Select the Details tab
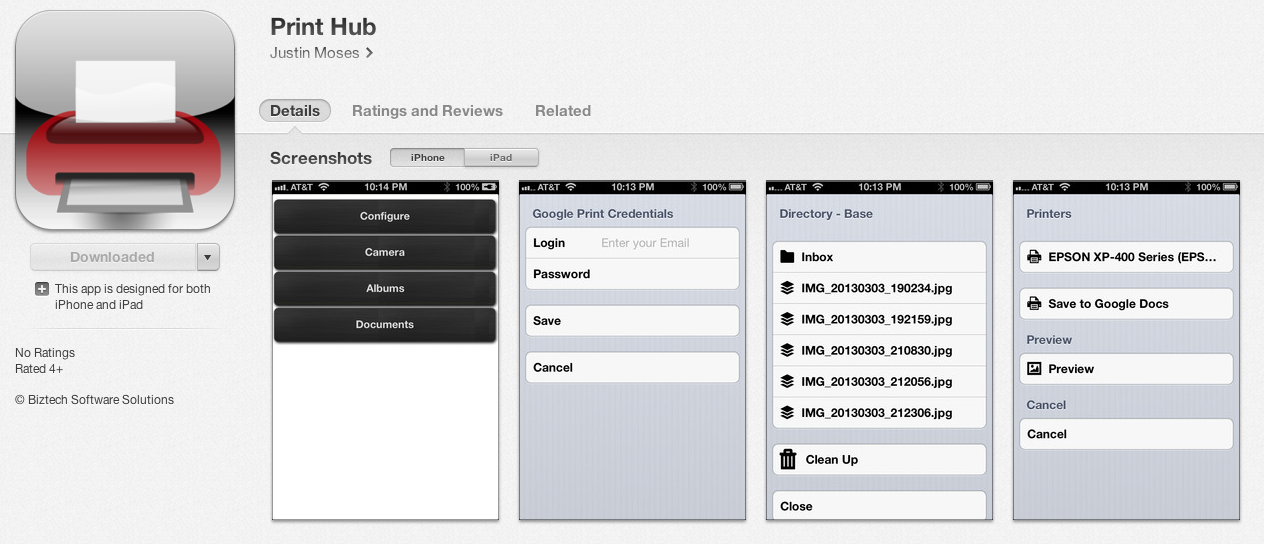Viewport: 1264px width, 544px height. [x=295, y=111]
